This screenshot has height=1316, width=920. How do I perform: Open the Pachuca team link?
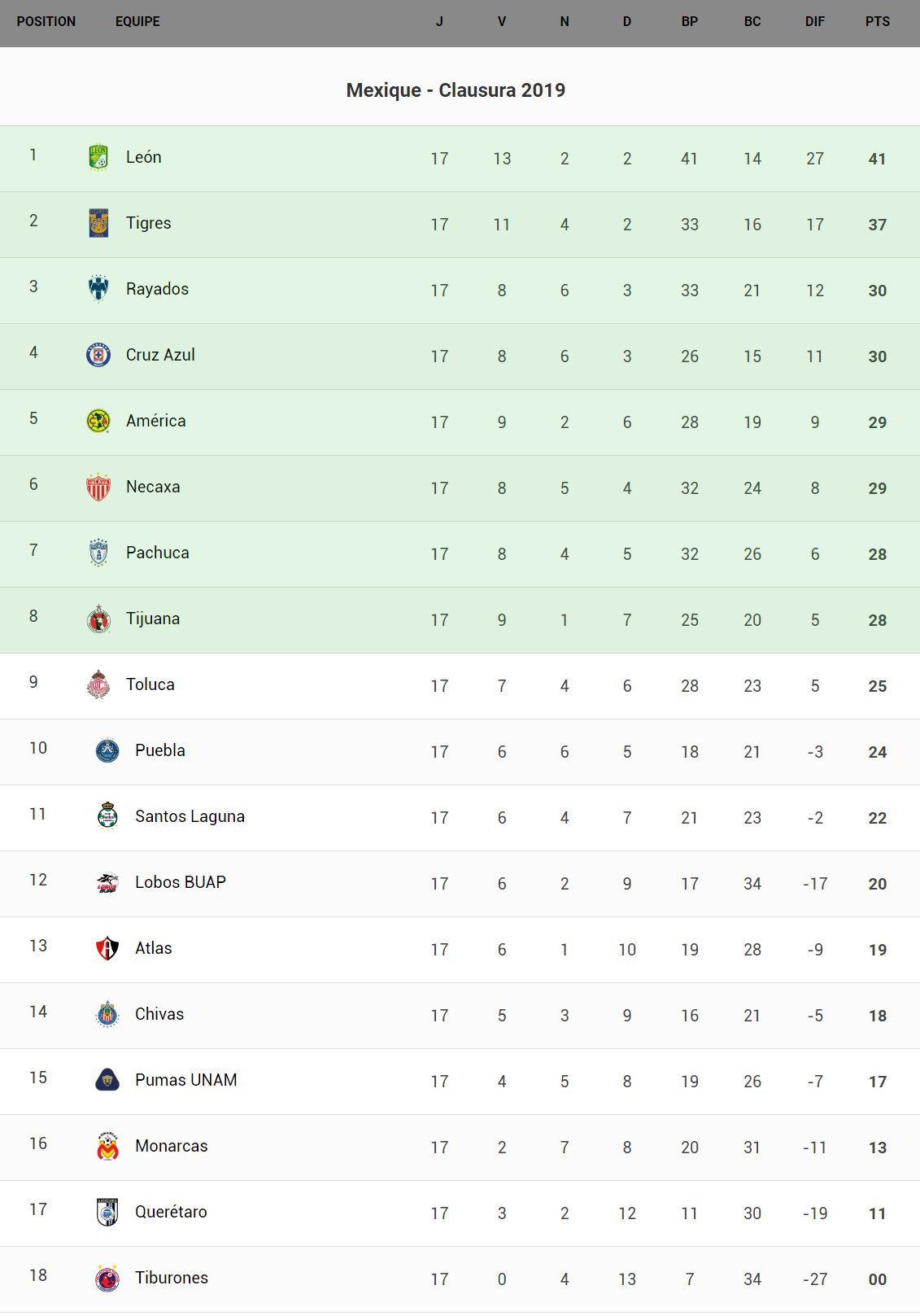157,553
